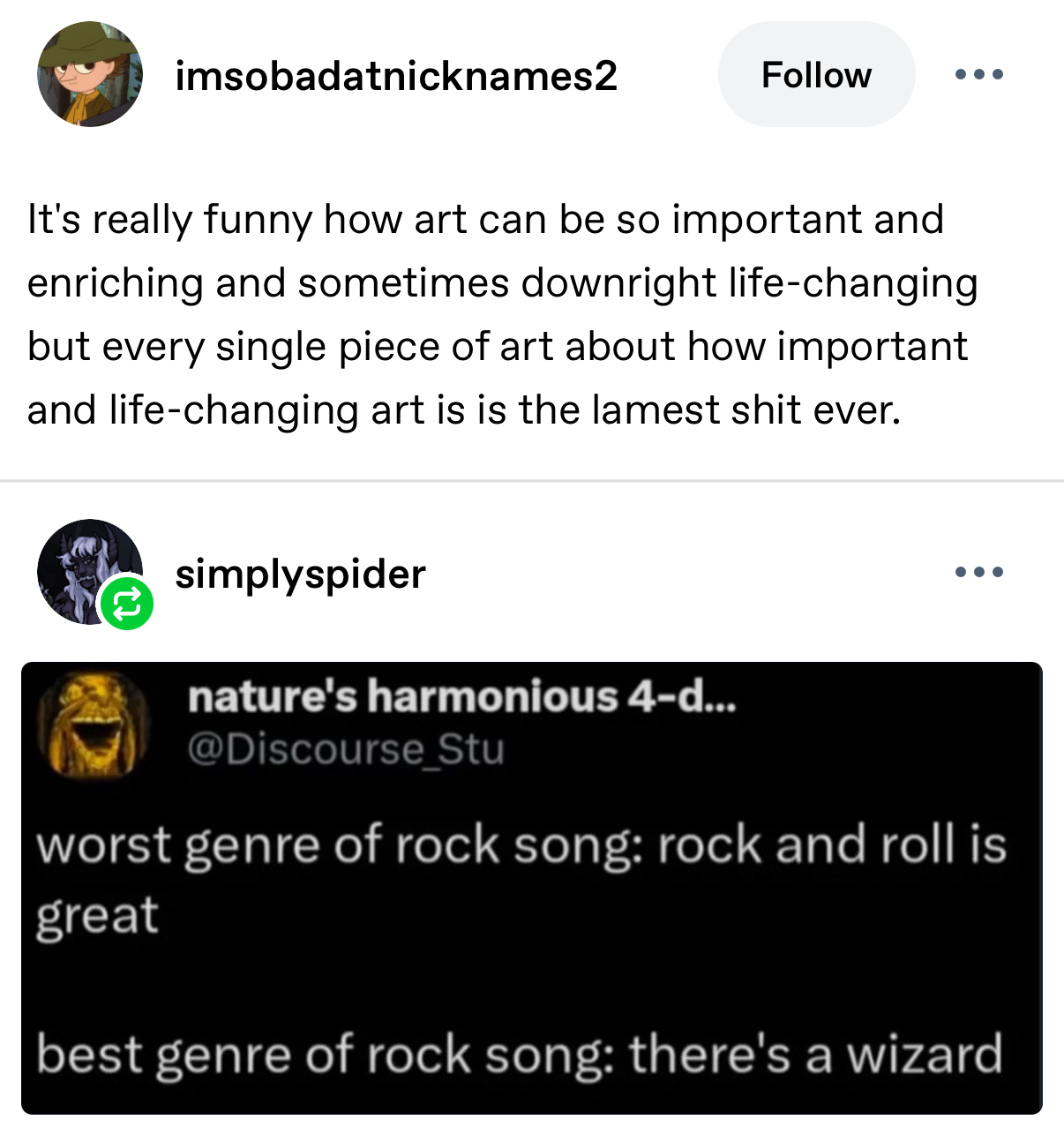This screenshot has height=1142, width=1064.
Task: Click the "but every single piece of art" line
Action: (x=497, y=347)
